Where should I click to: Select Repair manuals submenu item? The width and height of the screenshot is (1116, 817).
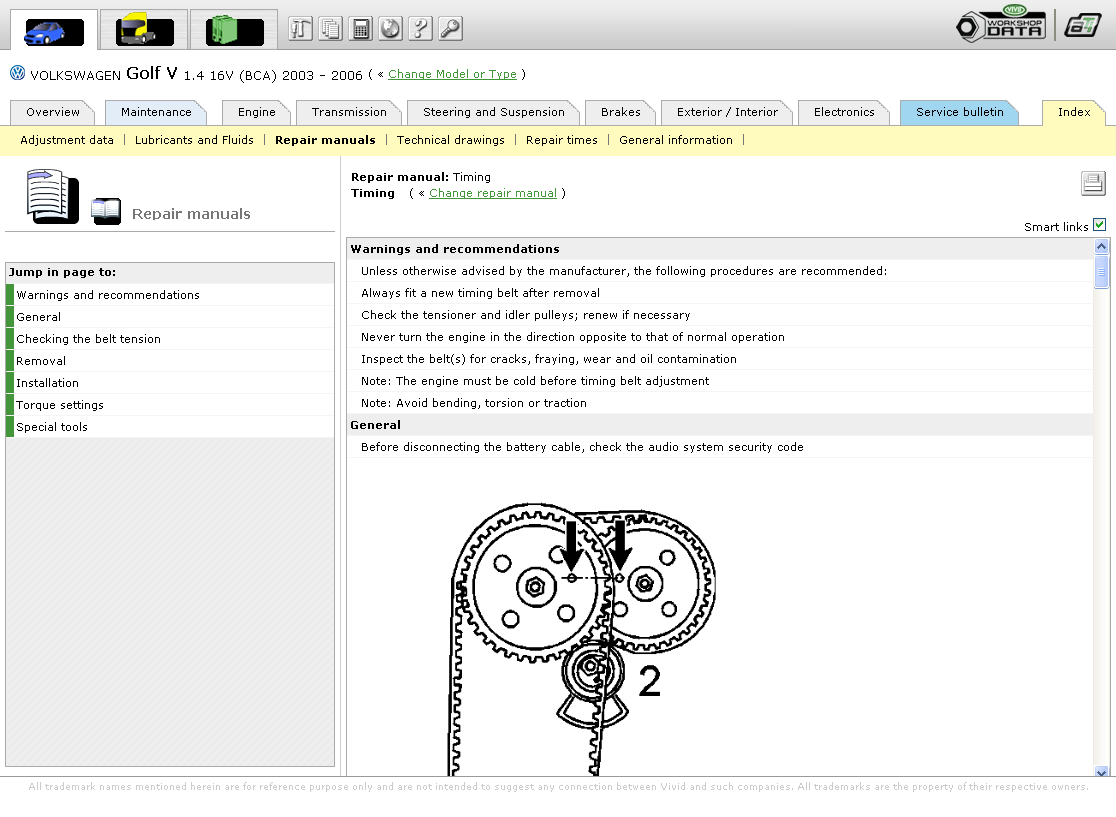coord(325,140)
